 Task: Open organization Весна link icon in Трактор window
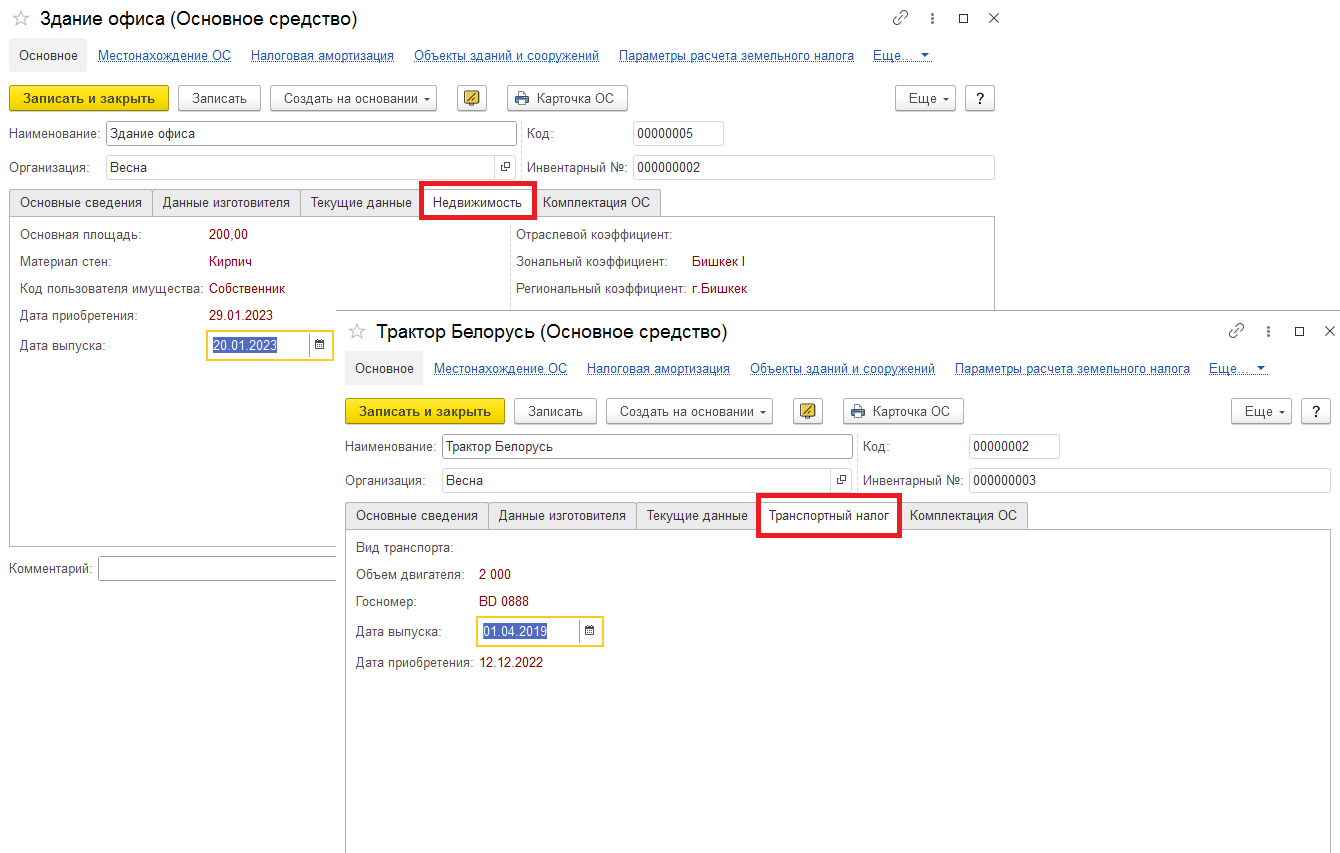point(841,480)
